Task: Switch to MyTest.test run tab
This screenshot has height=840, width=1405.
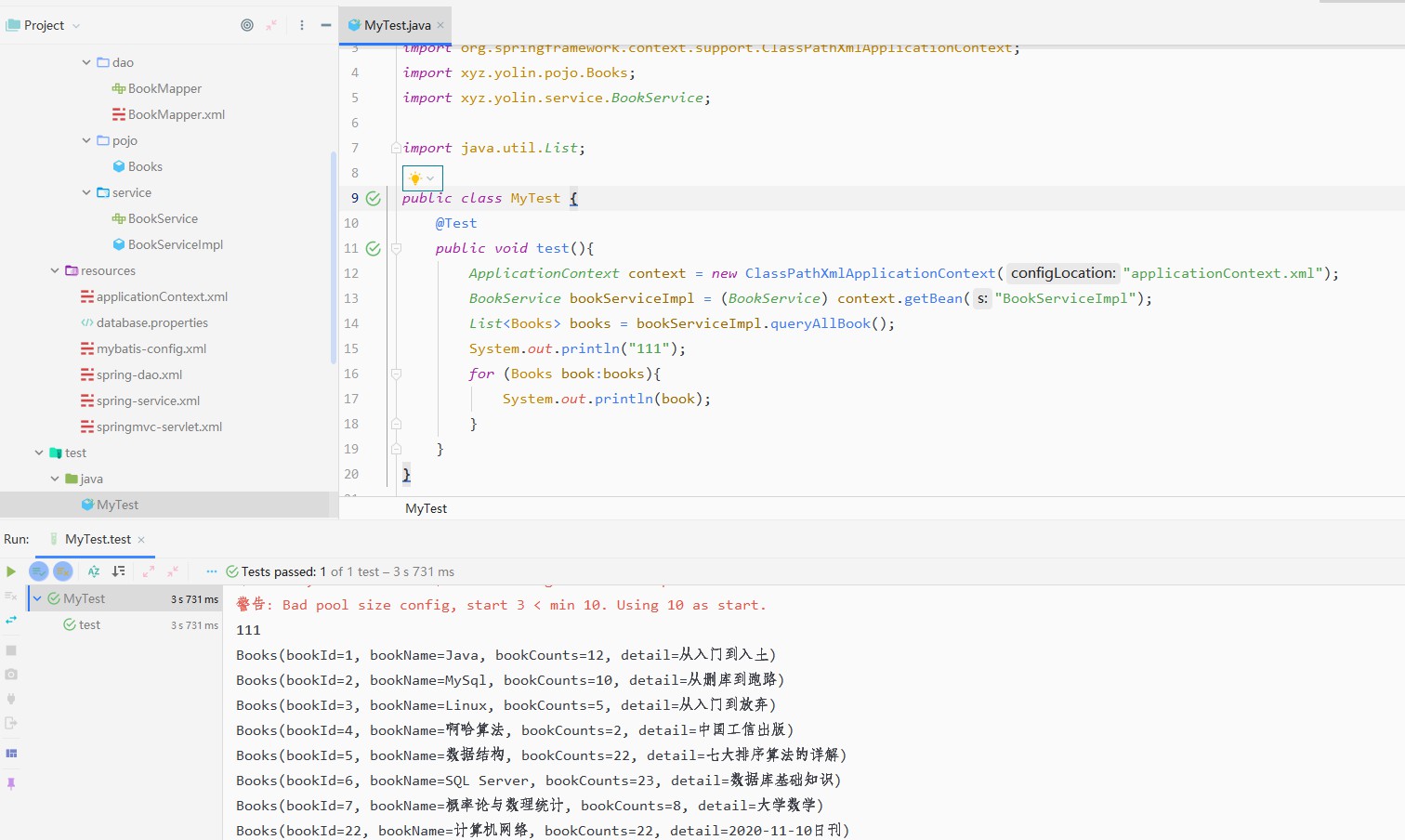Action: coord(98,539)
